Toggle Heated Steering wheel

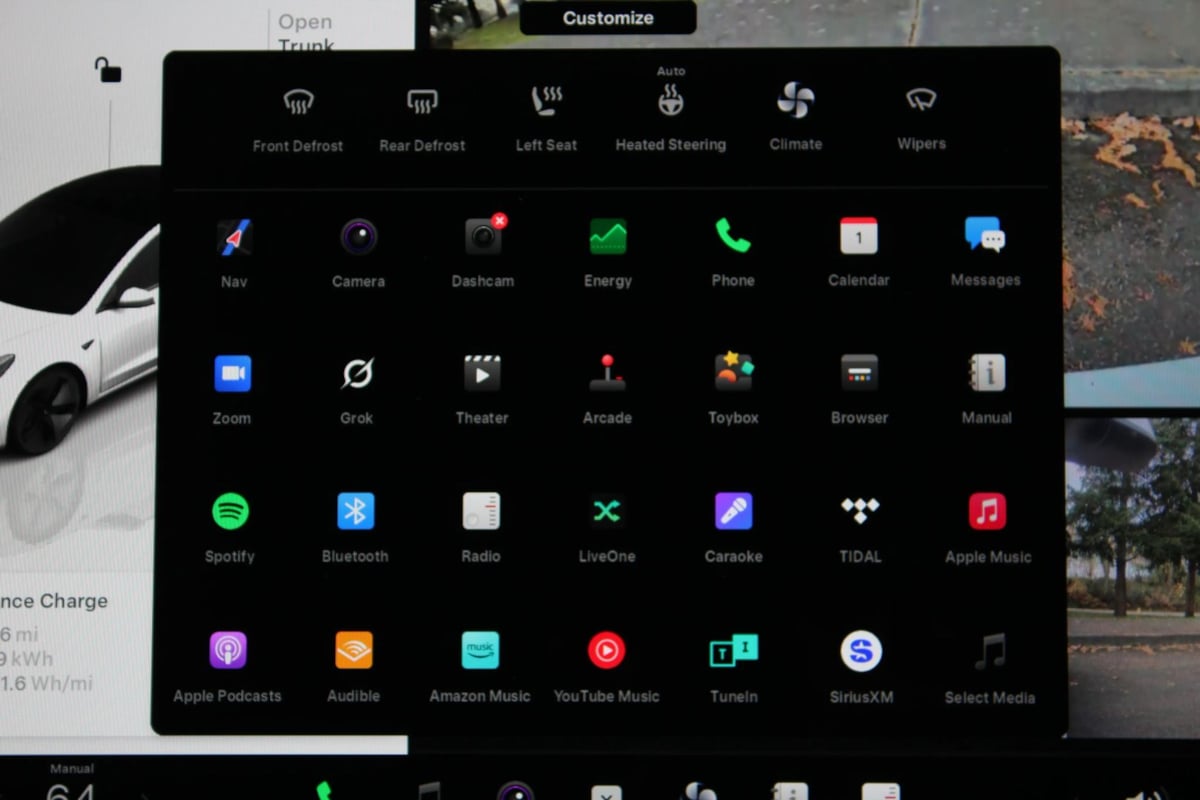point(670,102)
